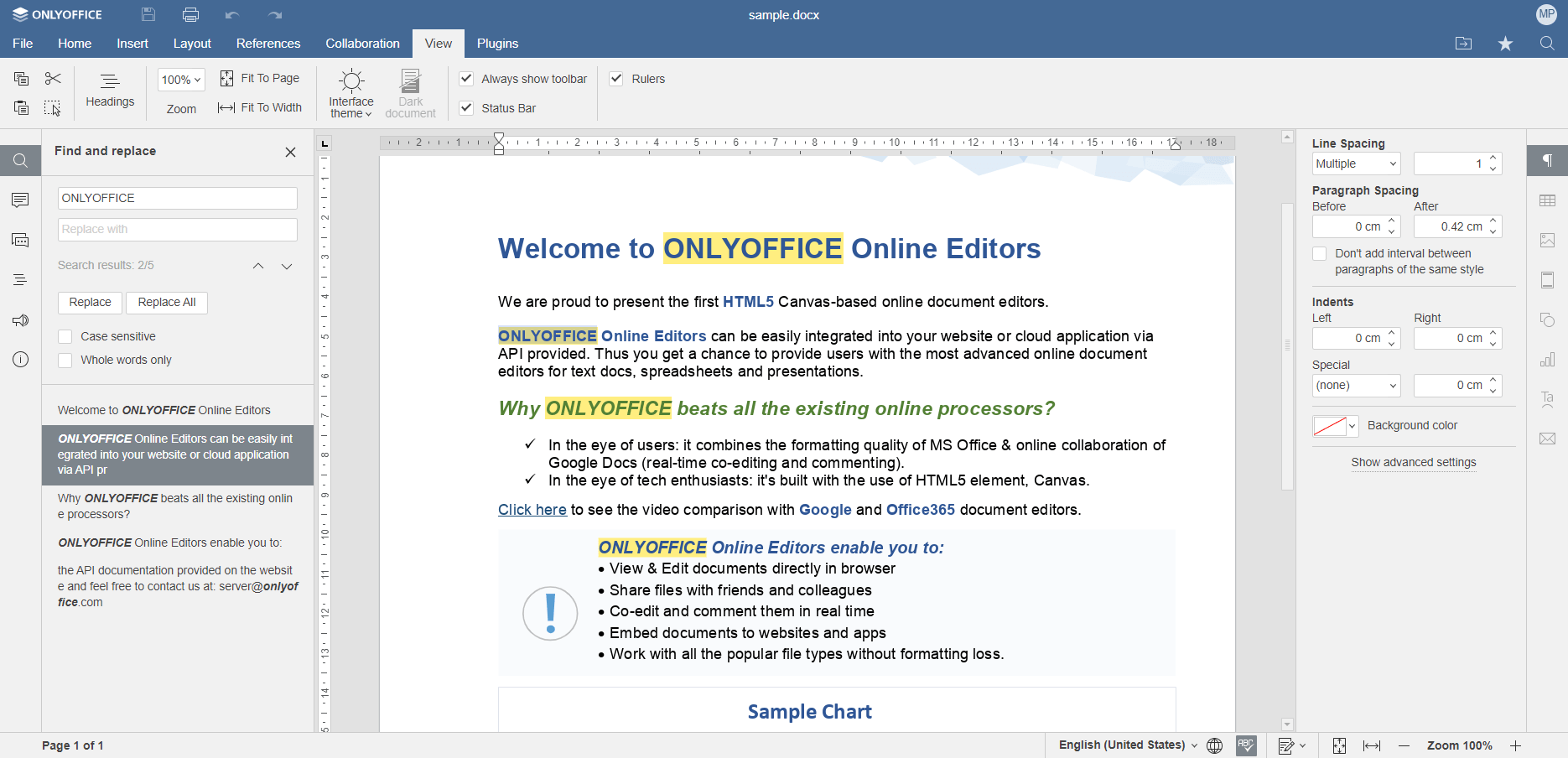Follow the Click here hyperlink in document
Image resolution: width=1568 pixels, height=758 pixels.
[532, 510]
